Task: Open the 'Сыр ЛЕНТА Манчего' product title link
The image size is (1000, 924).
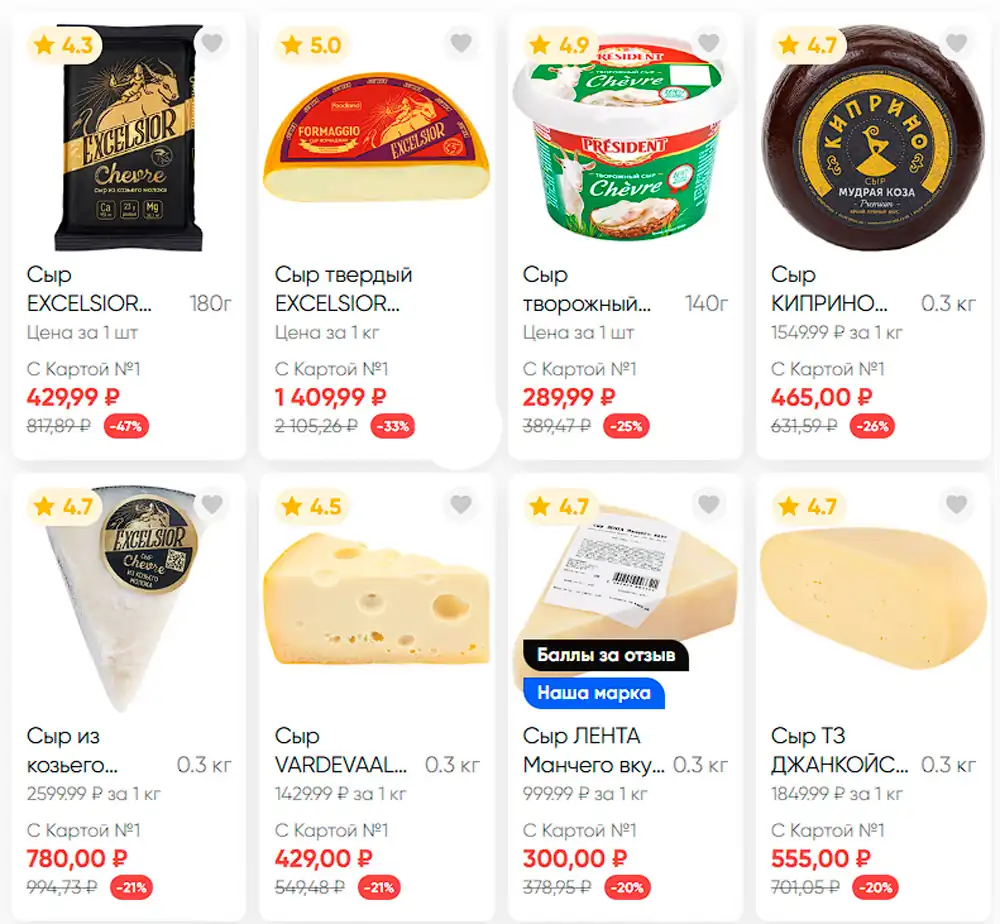Action: (593, 750)
